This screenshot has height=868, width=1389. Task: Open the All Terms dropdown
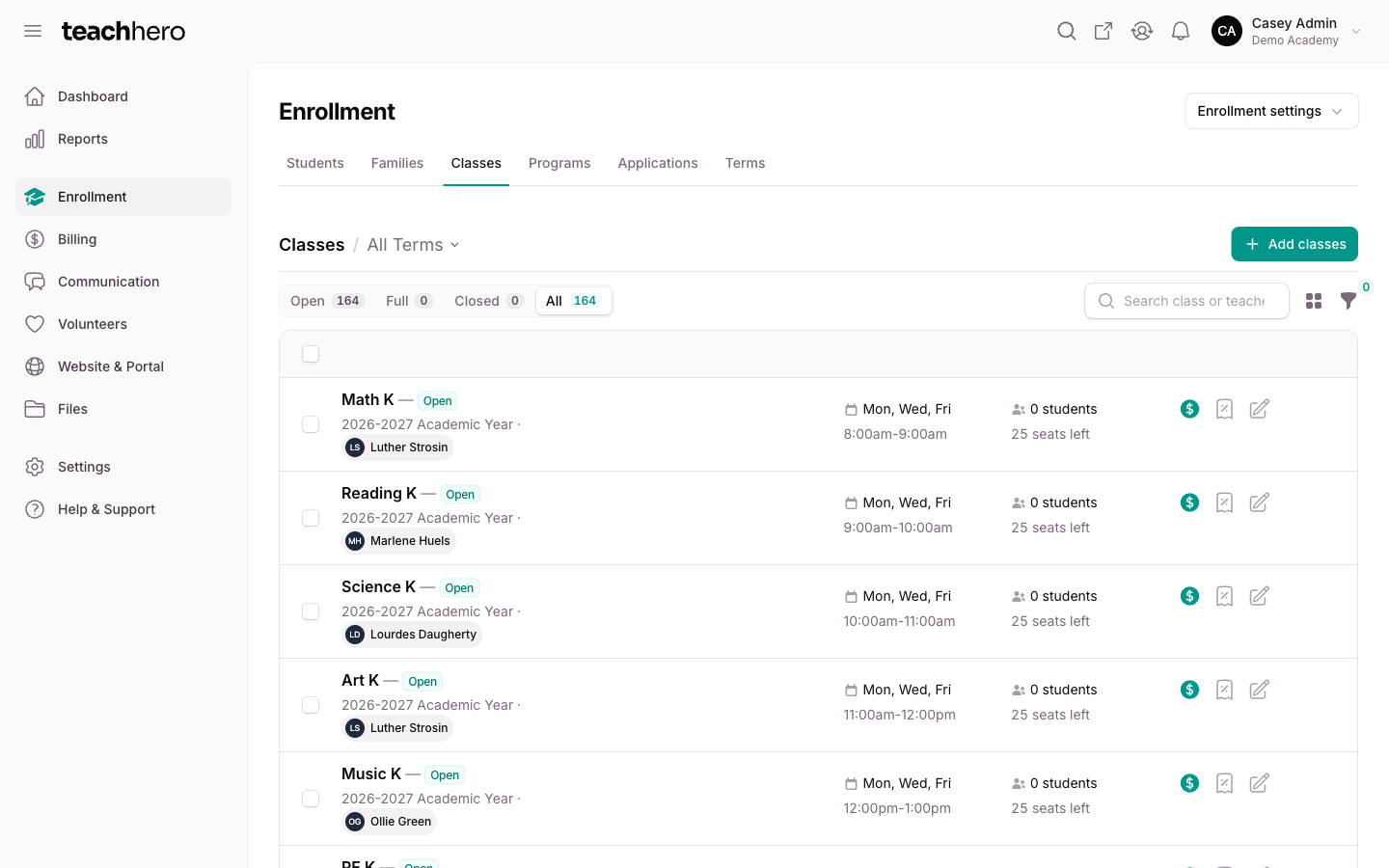[x=413, y=245]
